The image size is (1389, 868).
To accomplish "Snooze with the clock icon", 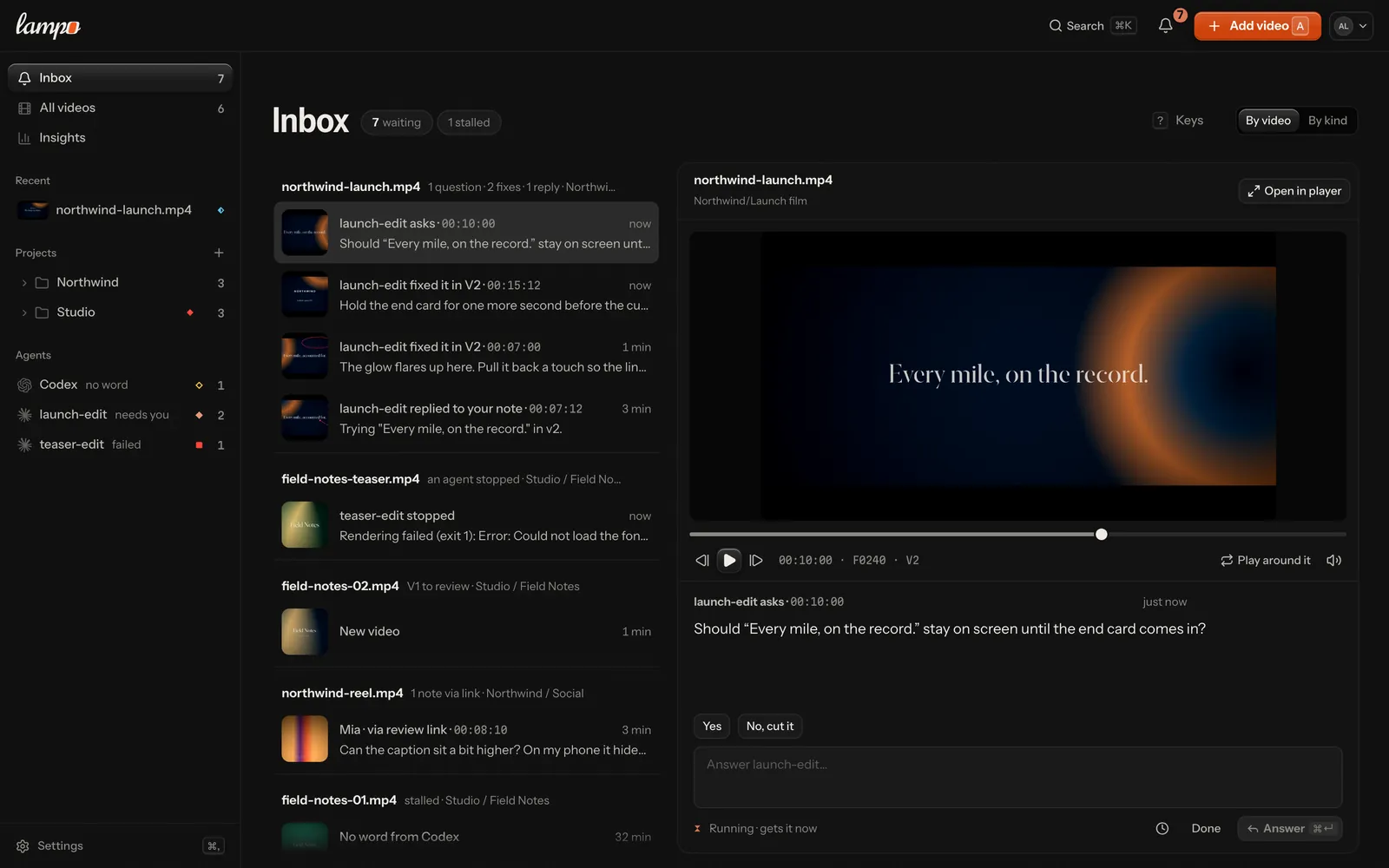I will [1162, 829].
